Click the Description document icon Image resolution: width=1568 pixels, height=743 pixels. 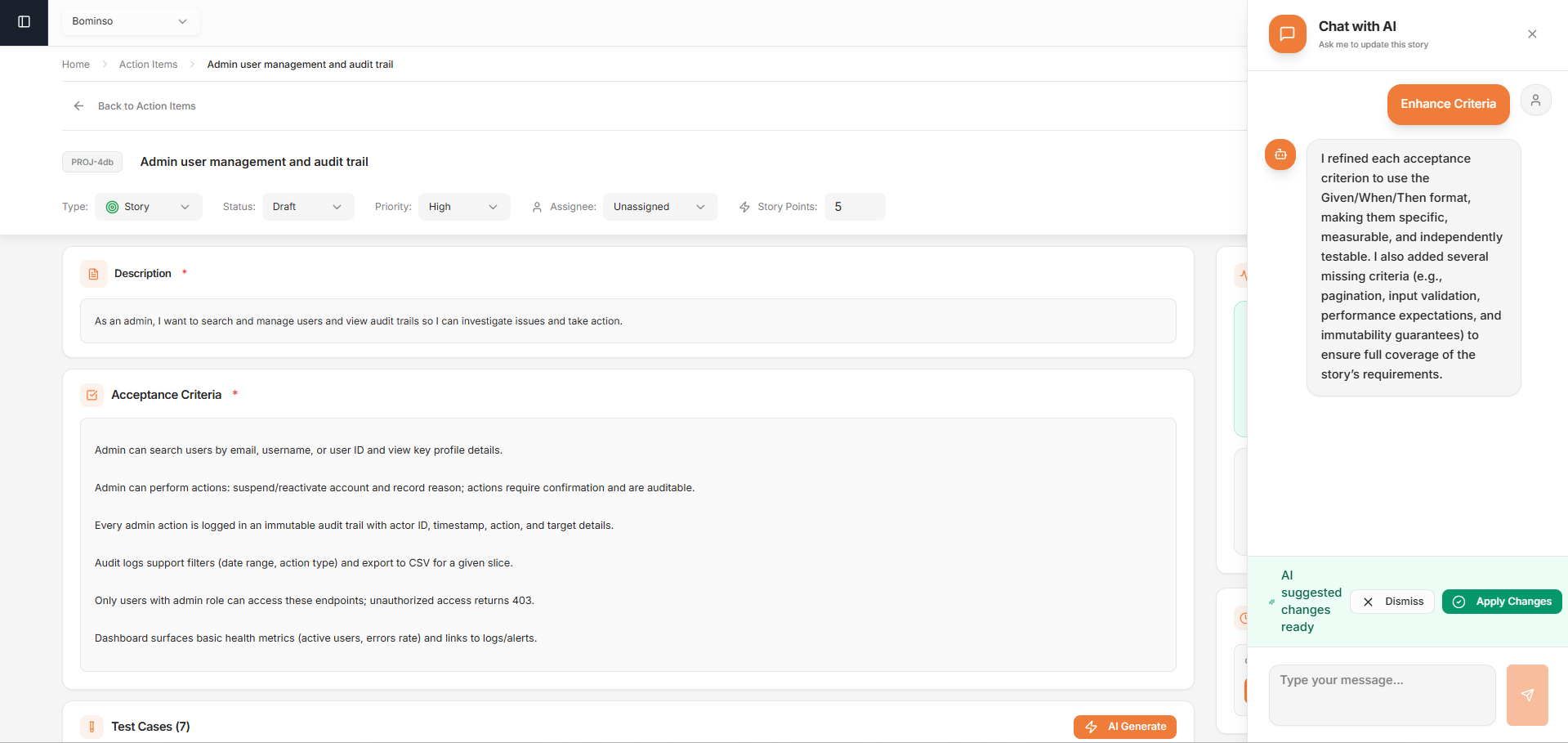coord(93,274)
